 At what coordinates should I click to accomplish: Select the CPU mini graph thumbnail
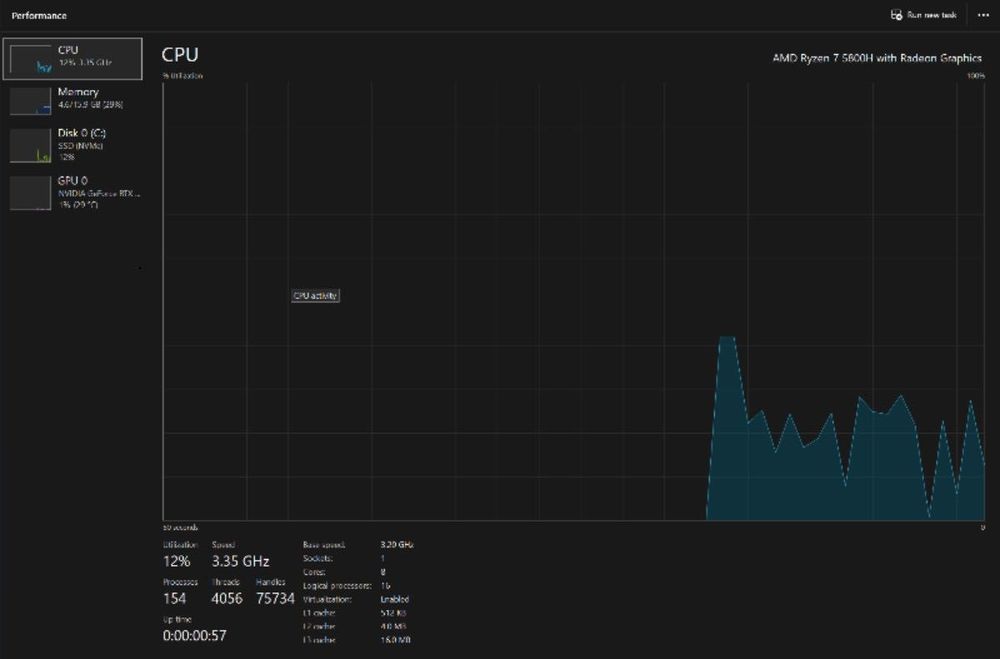[31, 59]
